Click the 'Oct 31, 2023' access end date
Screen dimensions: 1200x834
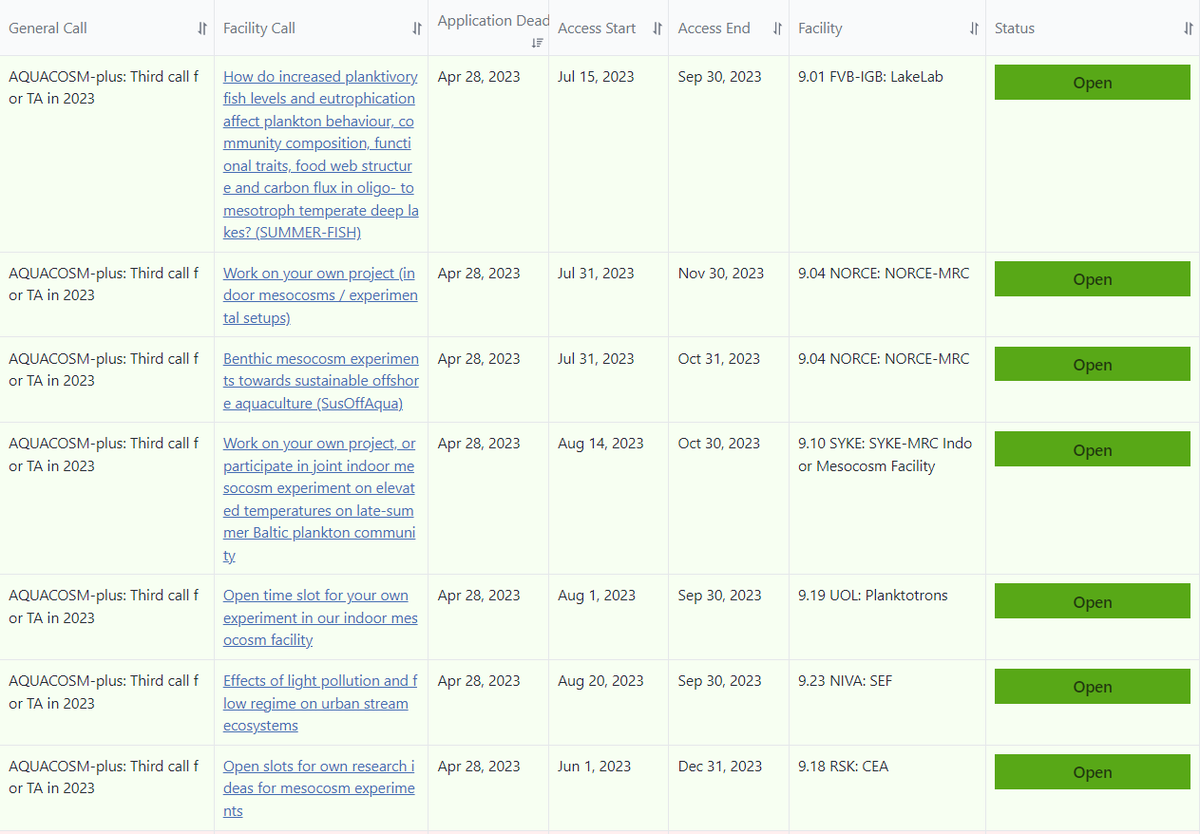719,359
